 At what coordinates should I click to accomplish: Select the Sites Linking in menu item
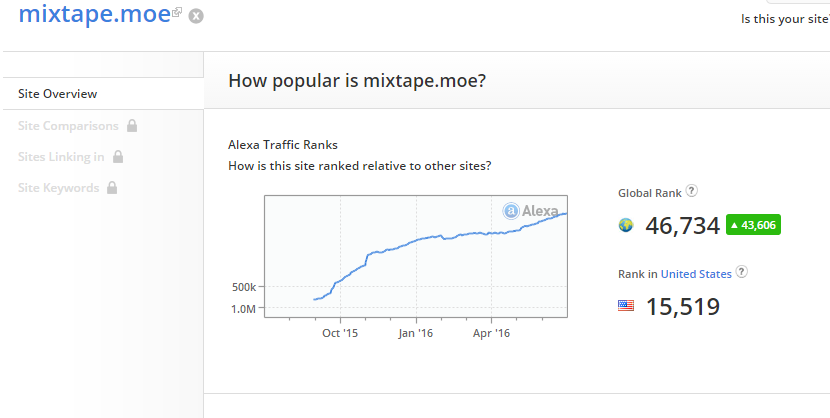click(61, 157)
